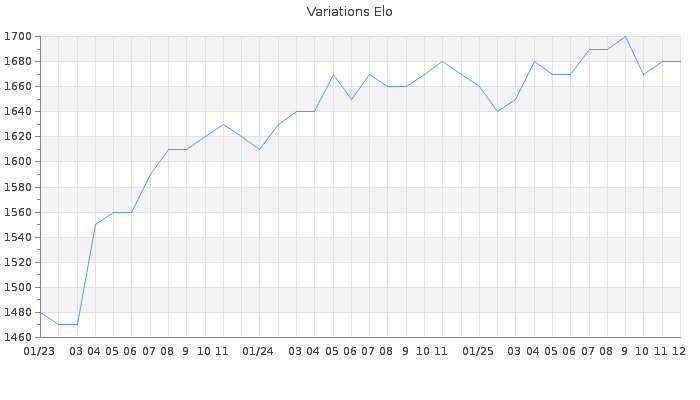Click the 1620 y-axis label
This screenshot has height=400, width=700.
(x=18, y=137)
